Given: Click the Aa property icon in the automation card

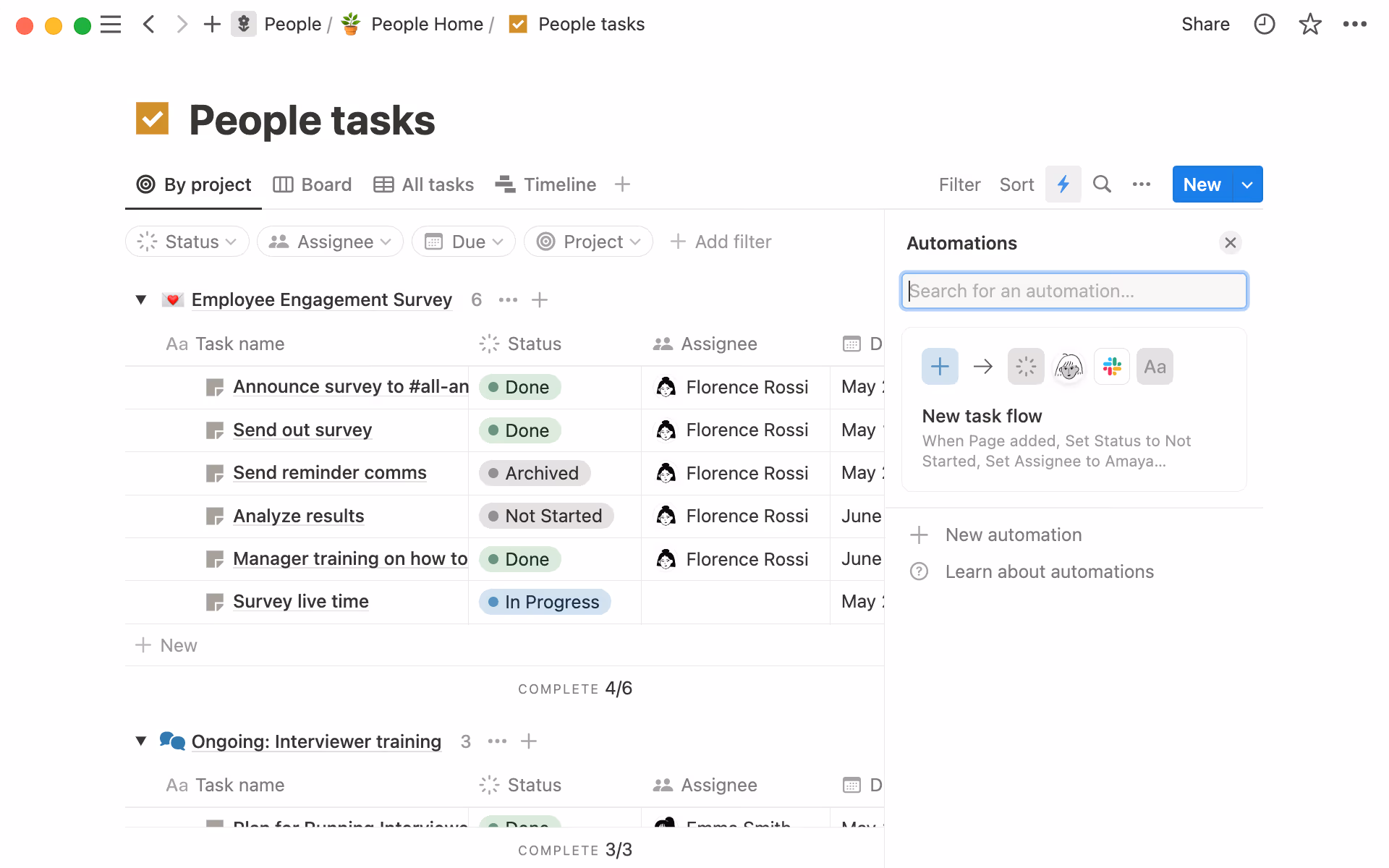Looking at the screenshot, I should (1155, 366).
